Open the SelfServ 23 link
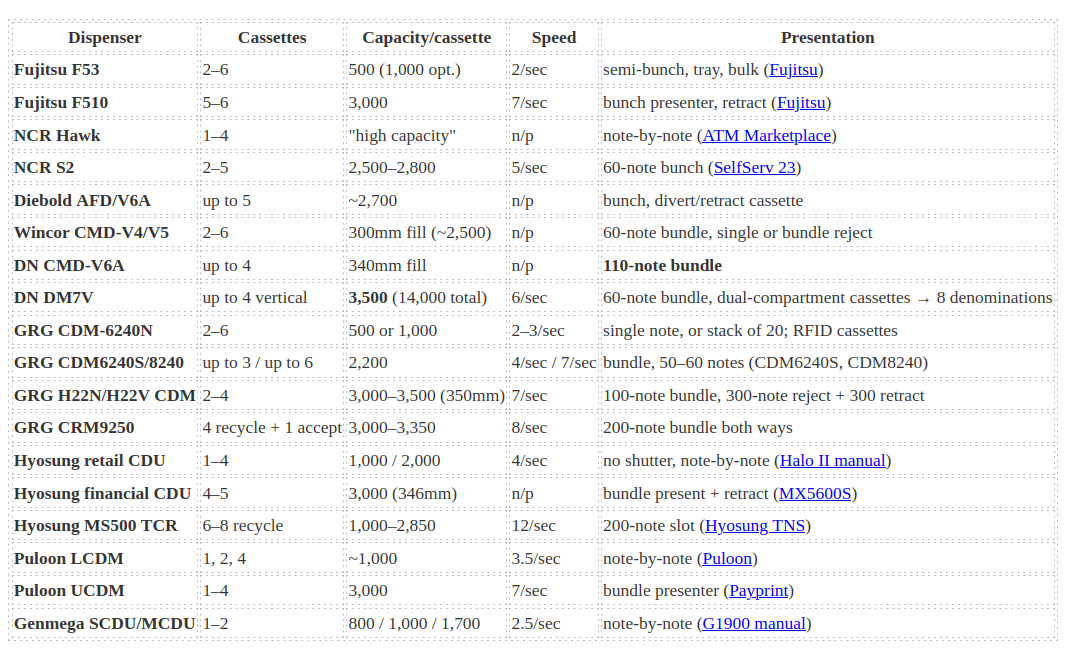Image resolution: width=1075 pixels, height=657 pixels. pyautogui.click(x=754, y=168)
